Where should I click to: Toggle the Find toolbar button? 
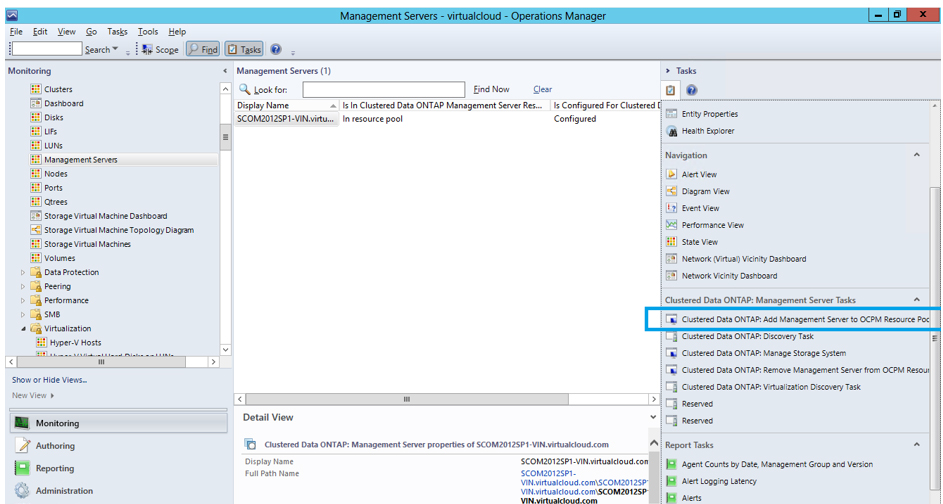tap(203, 49)
